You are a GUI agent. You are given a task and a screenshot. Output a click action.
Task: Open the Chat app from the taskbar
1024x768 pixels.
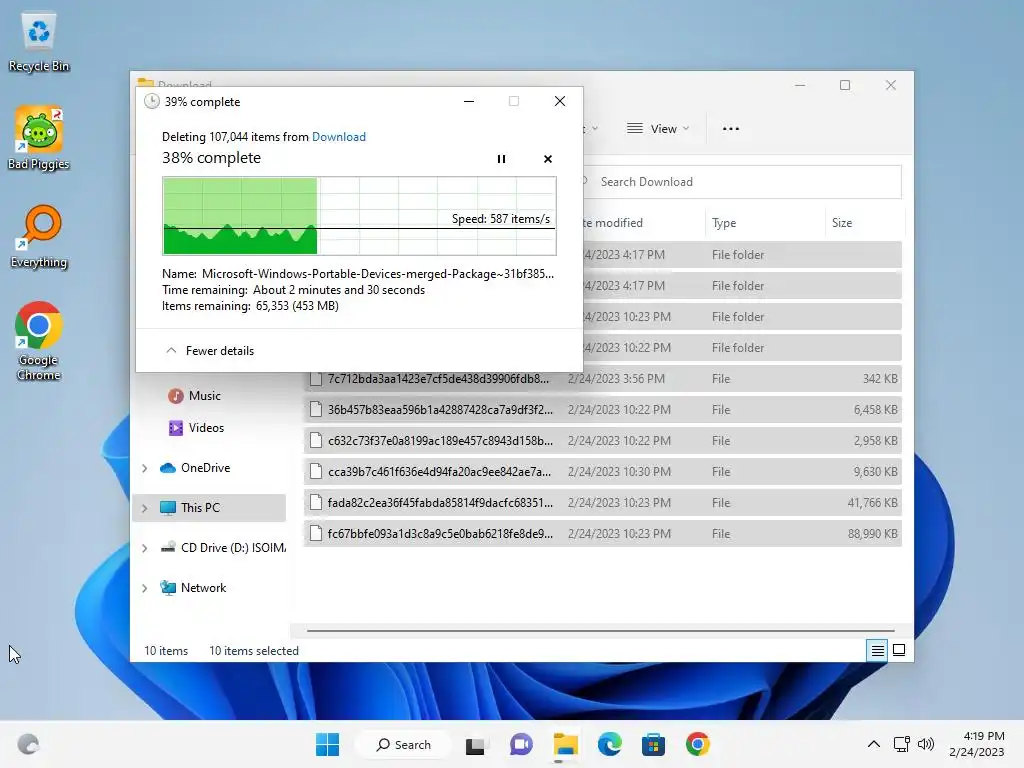tap(520, 744)
